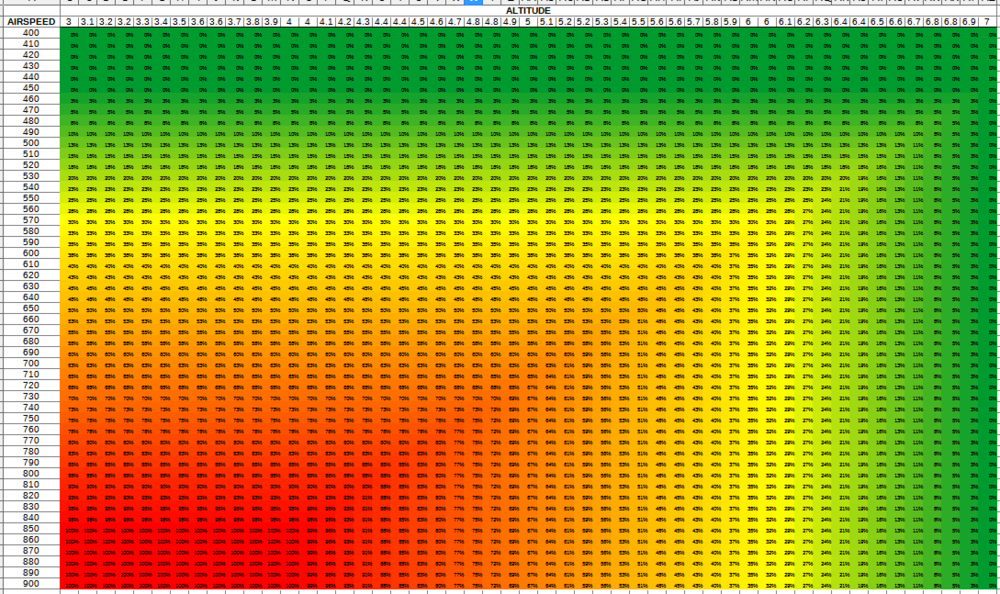Click altitude header cell 4.2

(x=345, y=22)
